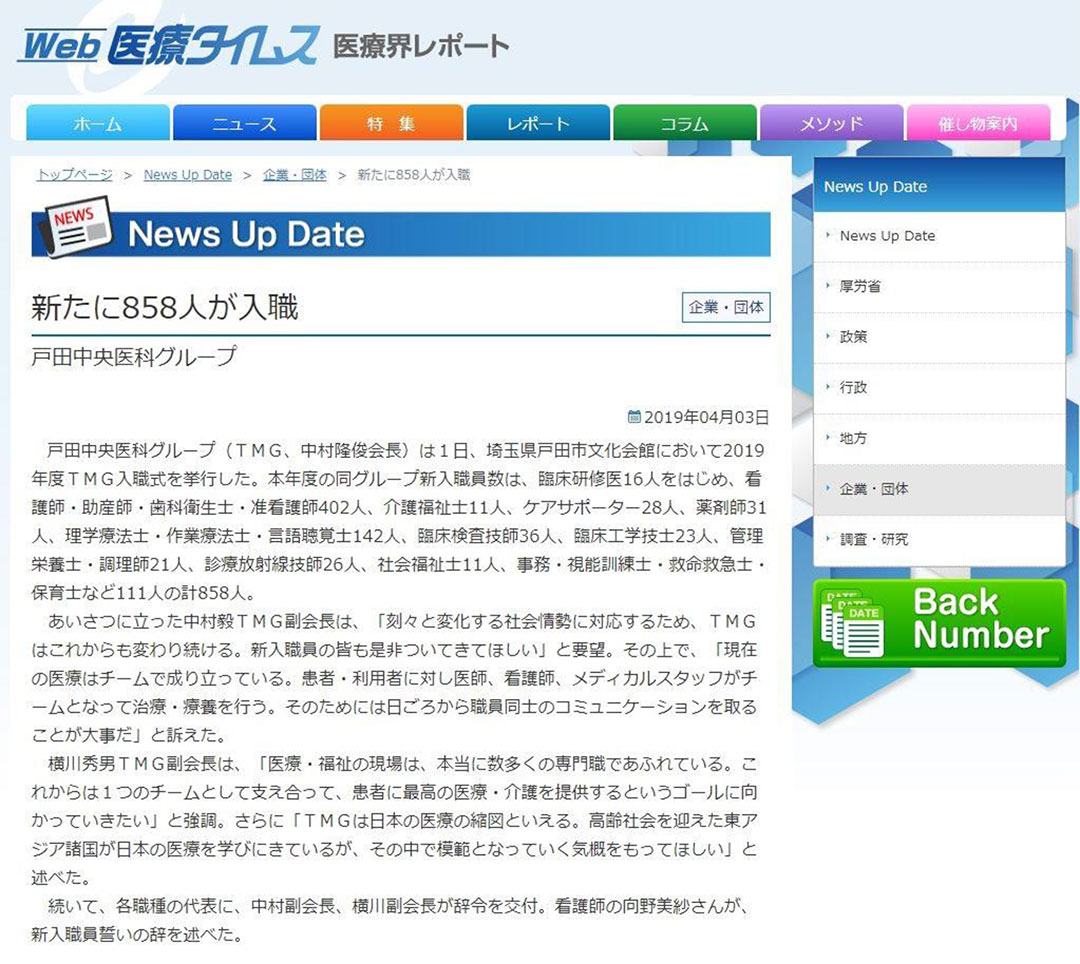
Task: Open the green Back Number button
Action: pos(939,623)
